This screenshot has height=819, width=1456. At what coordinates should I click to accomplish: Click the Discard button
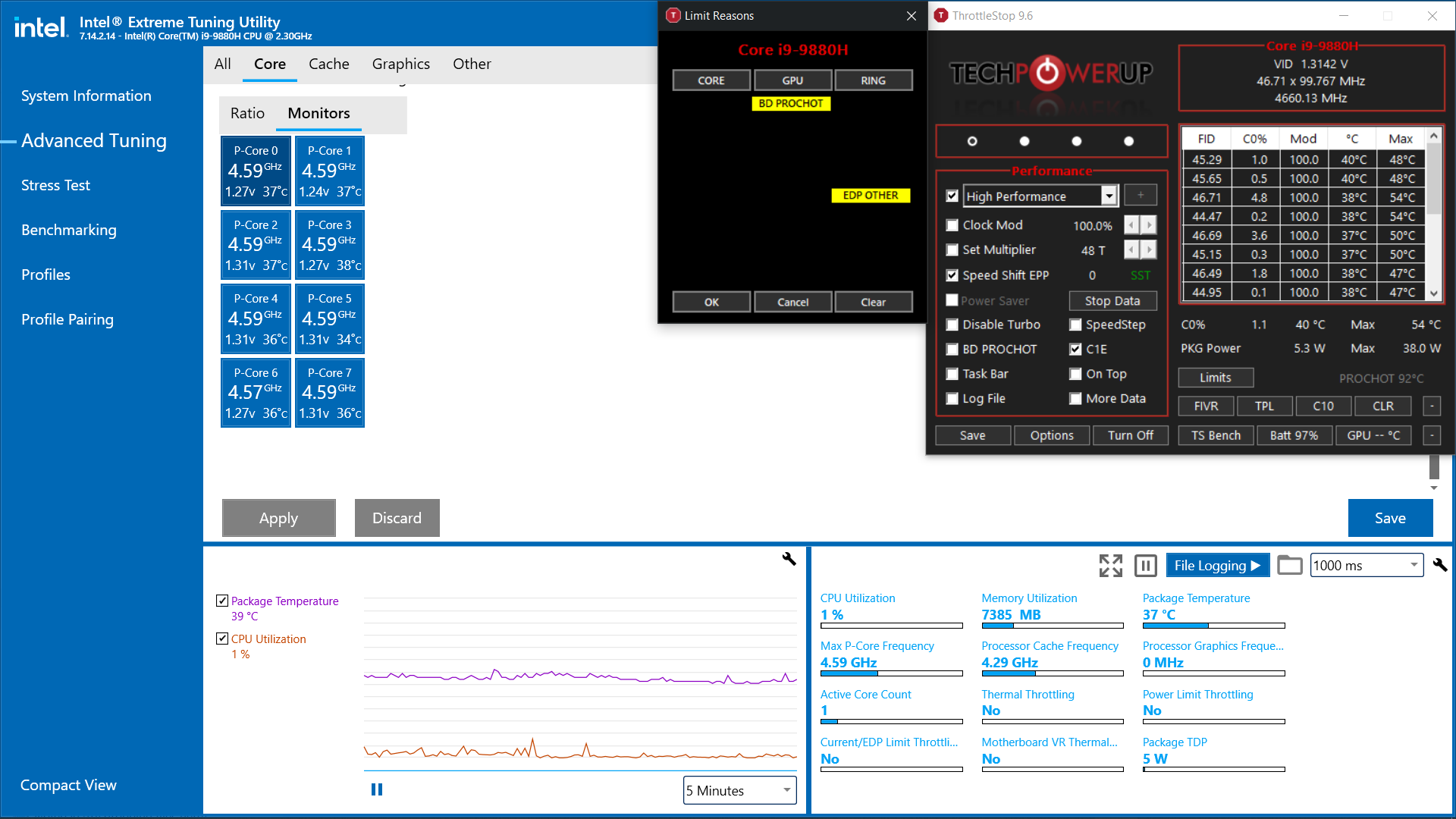tap(397, 518)
